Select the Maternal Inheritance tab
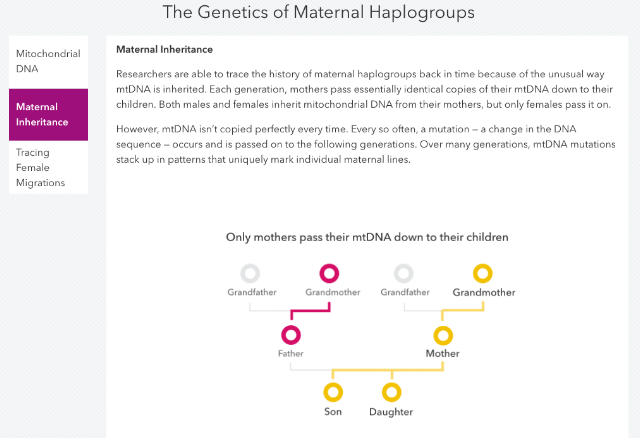 tap(48, 114)
